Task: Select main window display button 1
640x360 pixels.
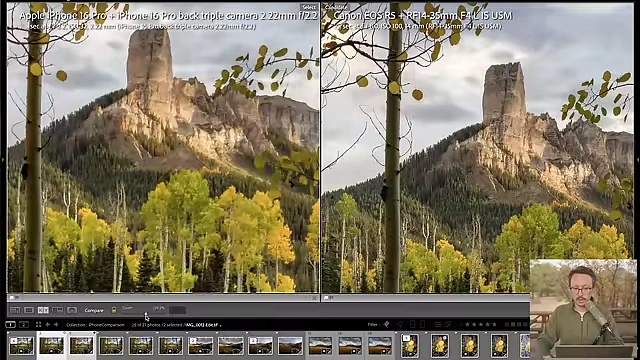Action: [11, 324]
